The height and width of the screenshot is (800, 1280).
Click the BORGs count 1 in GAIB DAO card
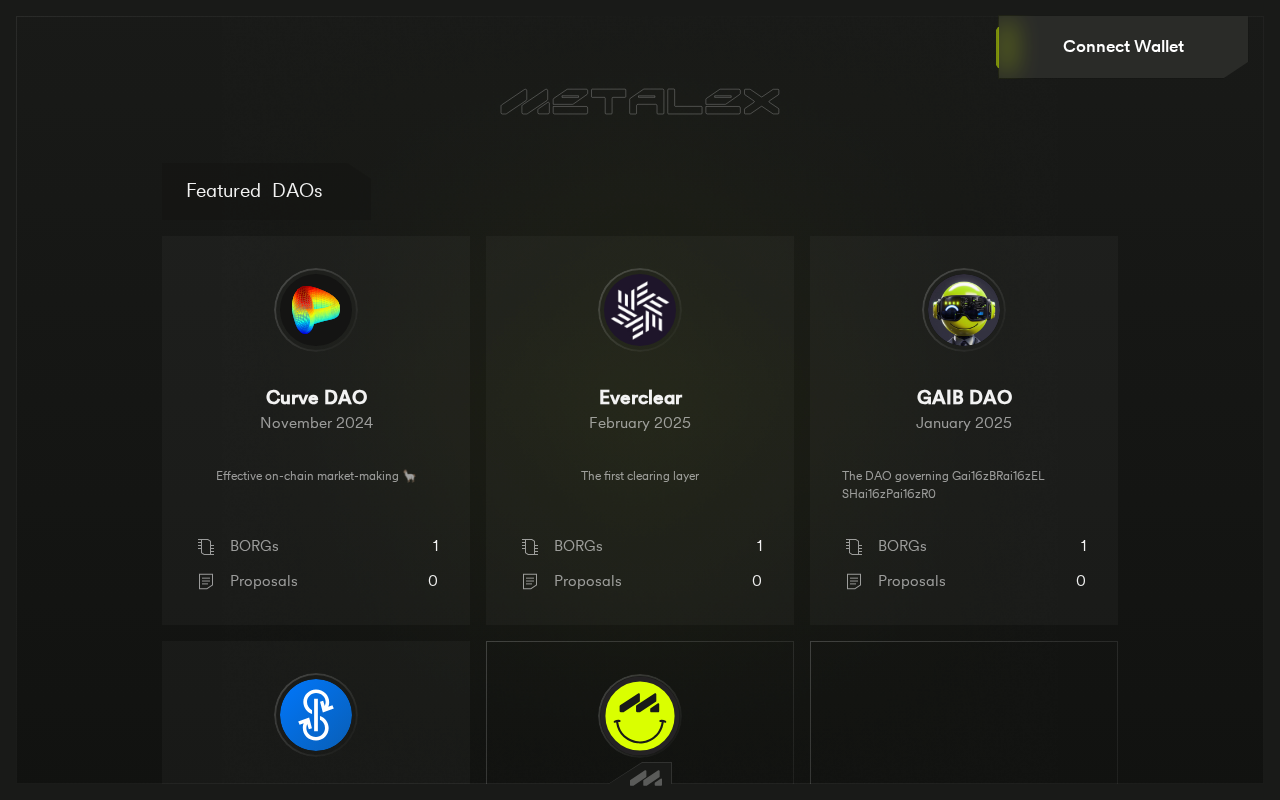[1083, 546]
